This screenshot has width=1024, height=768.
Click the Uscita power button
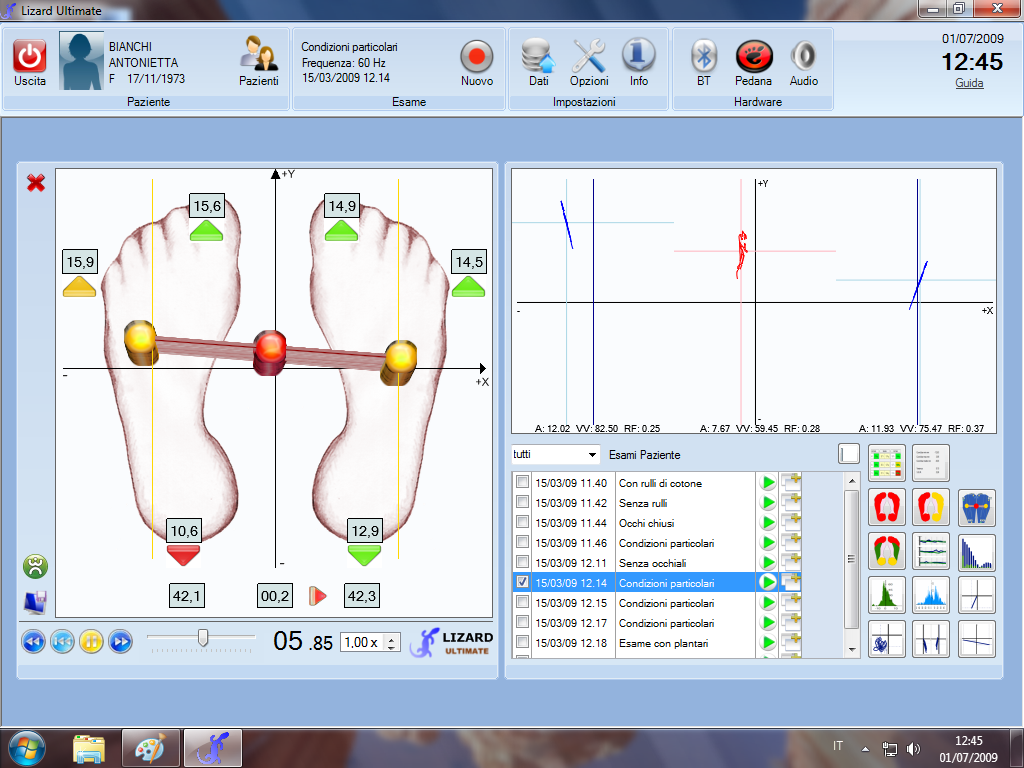pos(30,56)
